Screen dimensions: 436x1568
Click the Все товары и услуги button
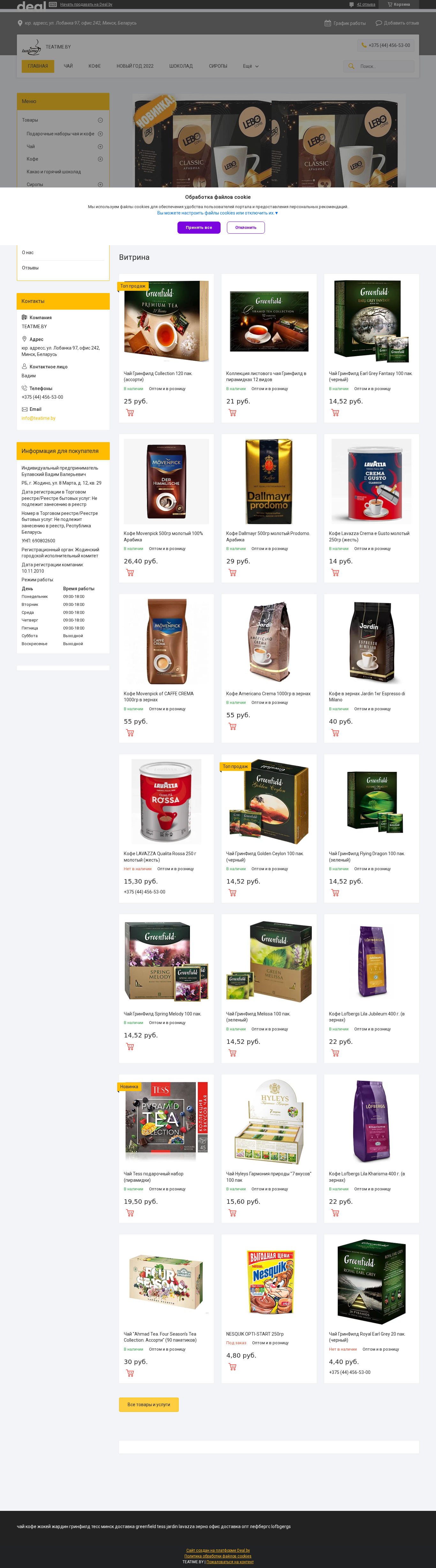coord(149,1405)
